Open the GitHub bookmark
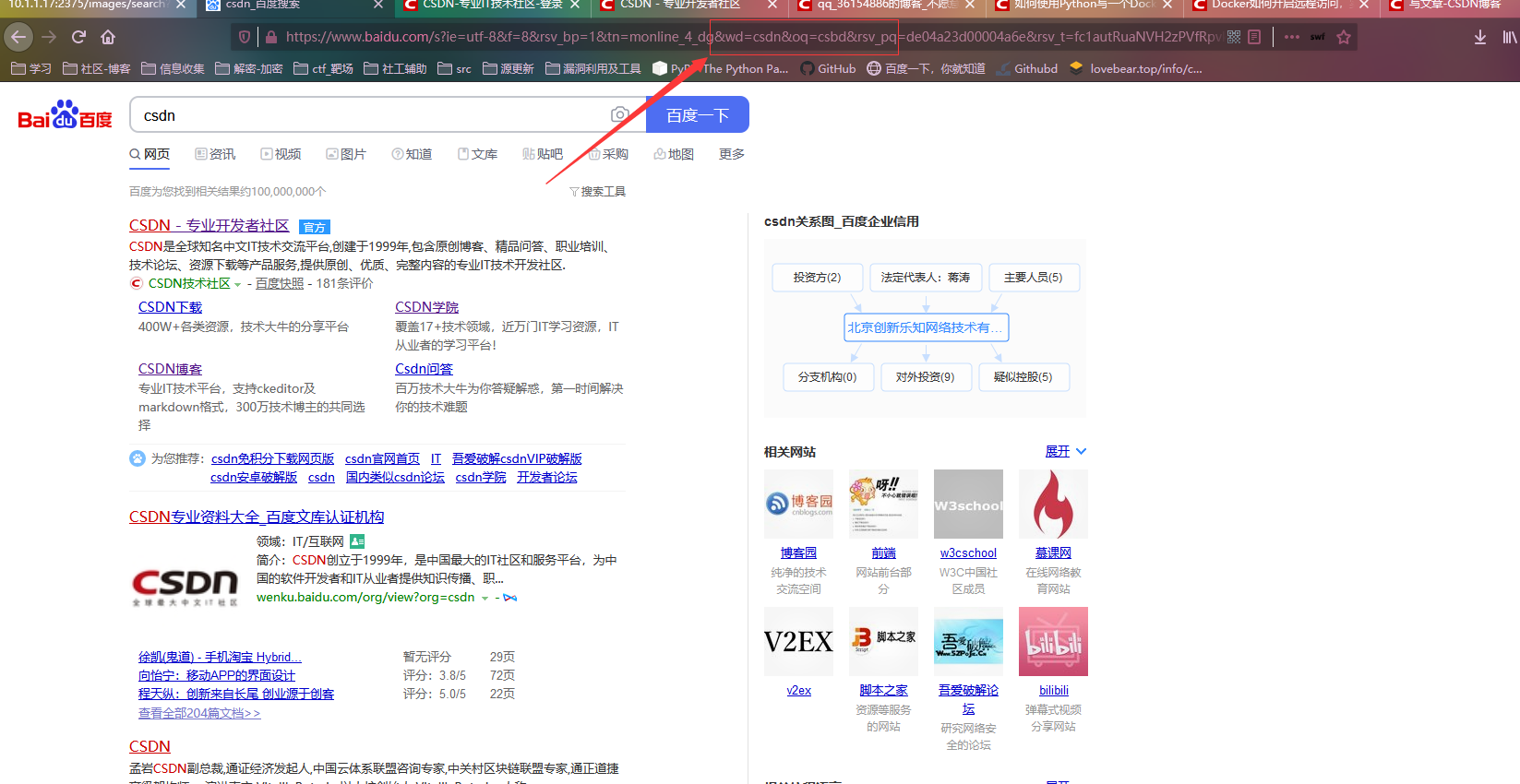 828,68
